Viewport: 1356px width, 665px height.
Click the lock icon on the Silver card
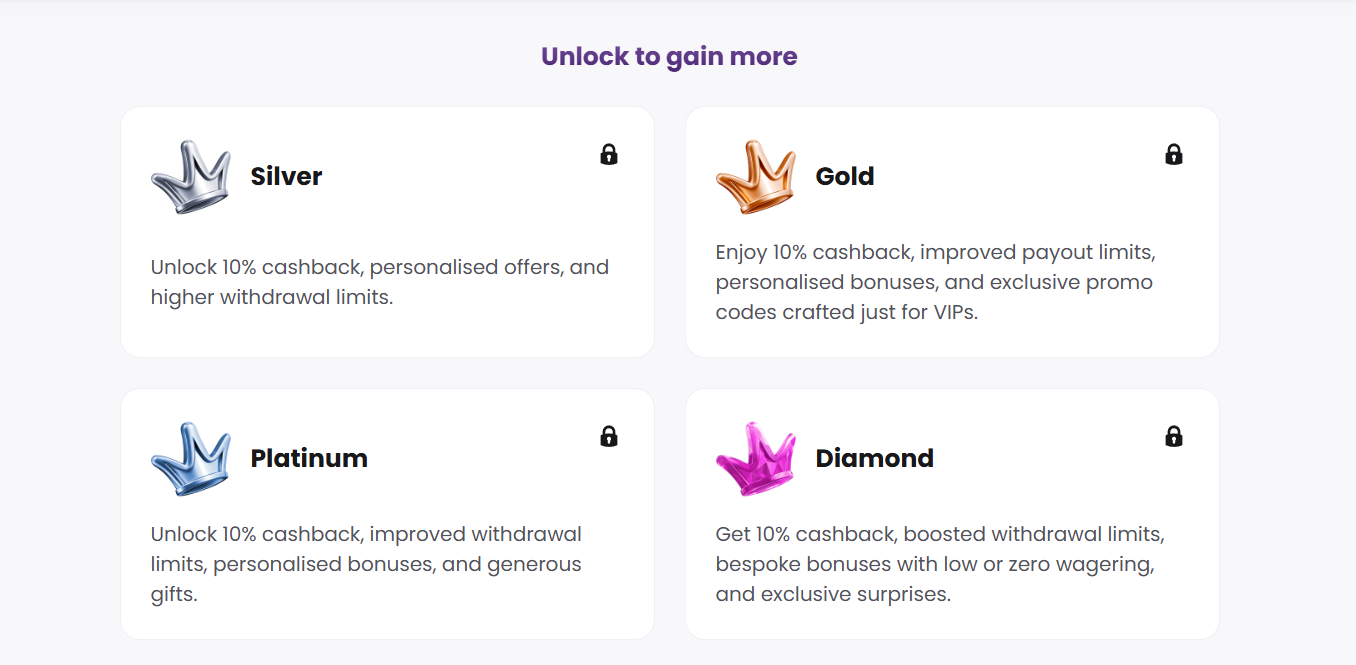(609, 155)
